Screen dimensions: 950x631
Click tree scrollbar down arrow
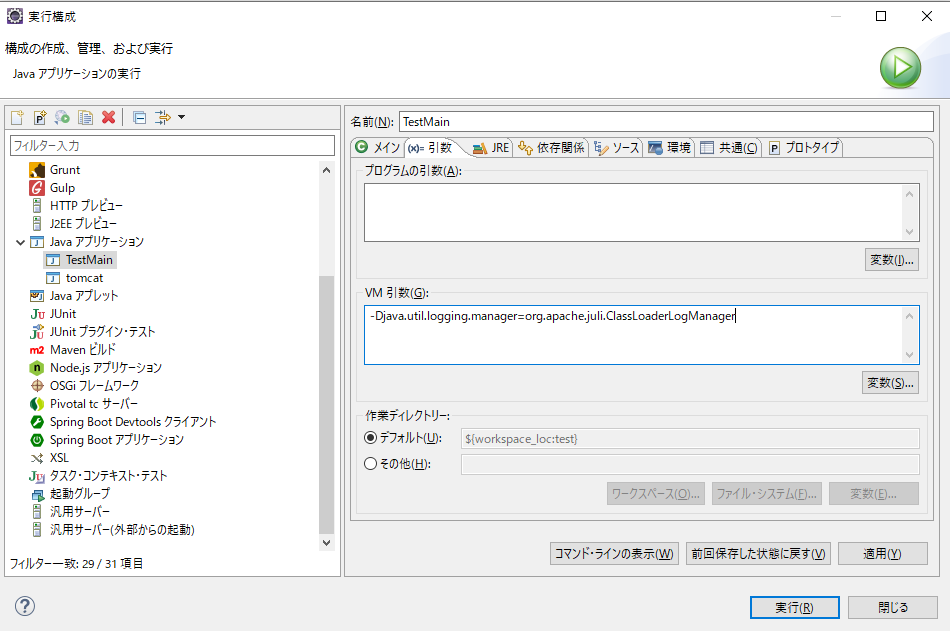pyautogui.click(x=327, y=543)
